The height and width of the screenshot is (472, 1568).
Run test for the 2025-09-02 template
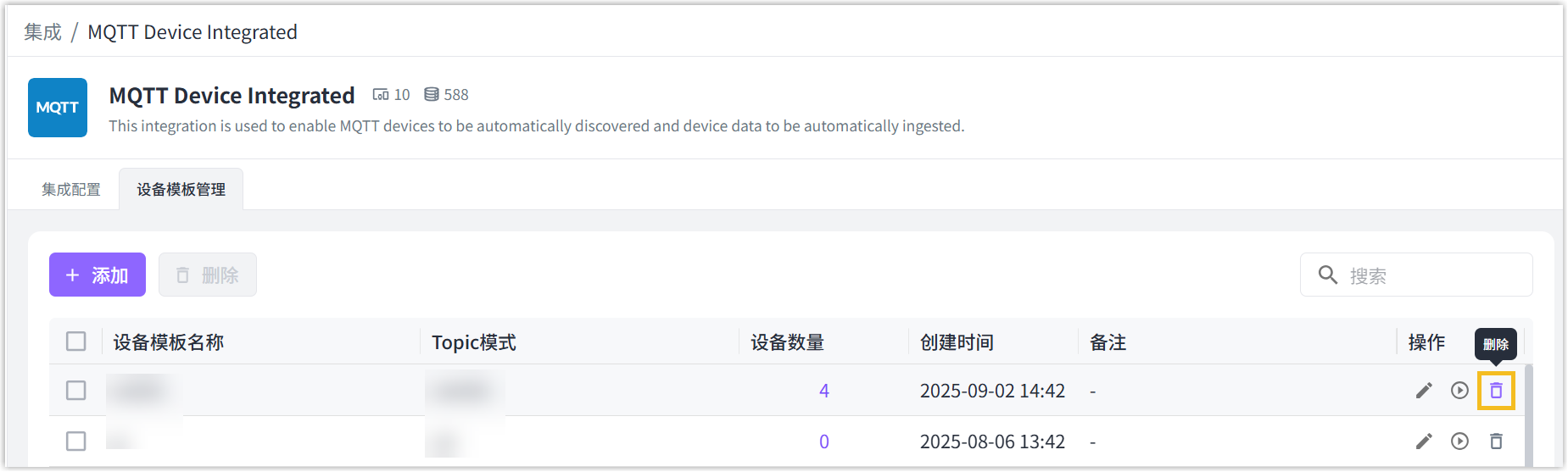[x=1459, y=391]
